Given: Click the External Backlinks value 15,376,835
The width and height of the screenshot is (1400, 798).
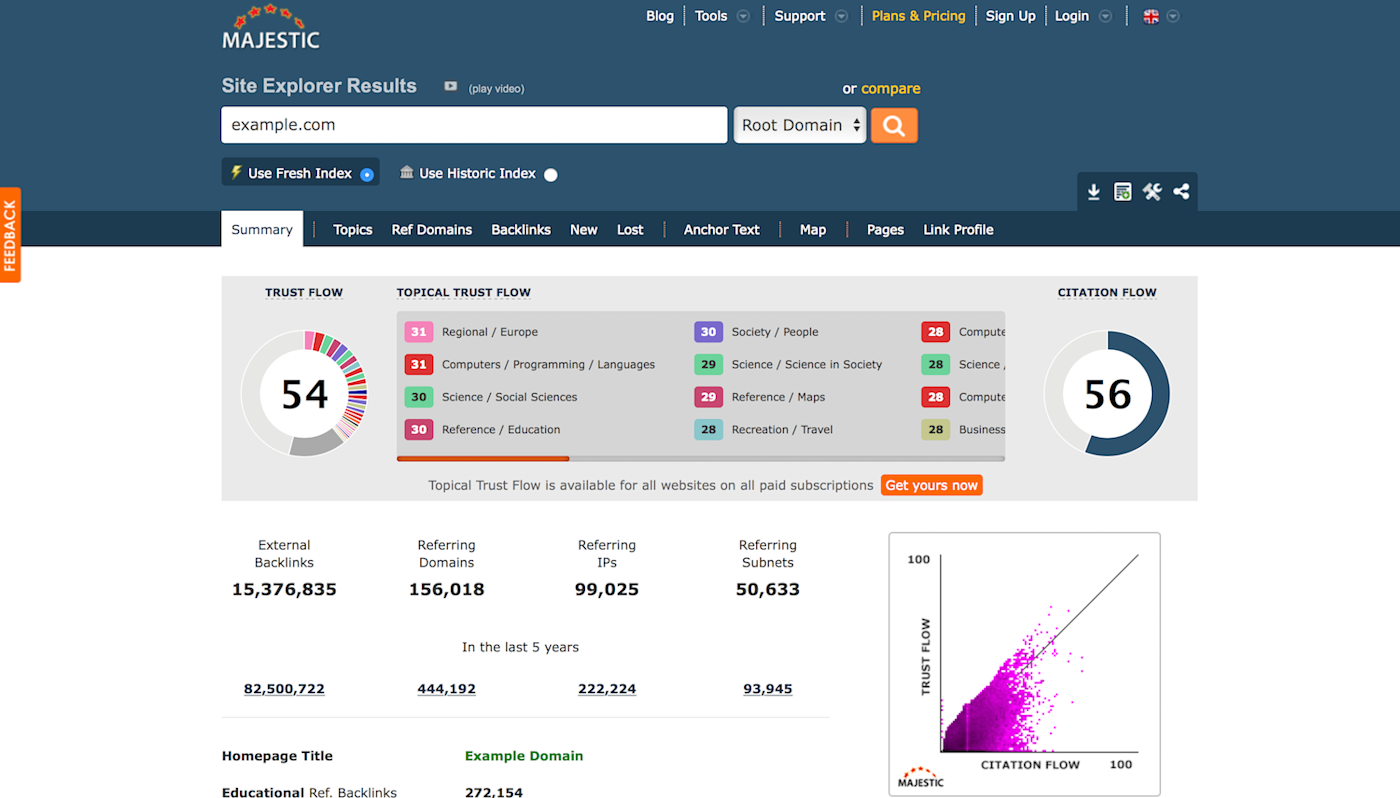Looking at the screenshot, I should pos(284,589).
